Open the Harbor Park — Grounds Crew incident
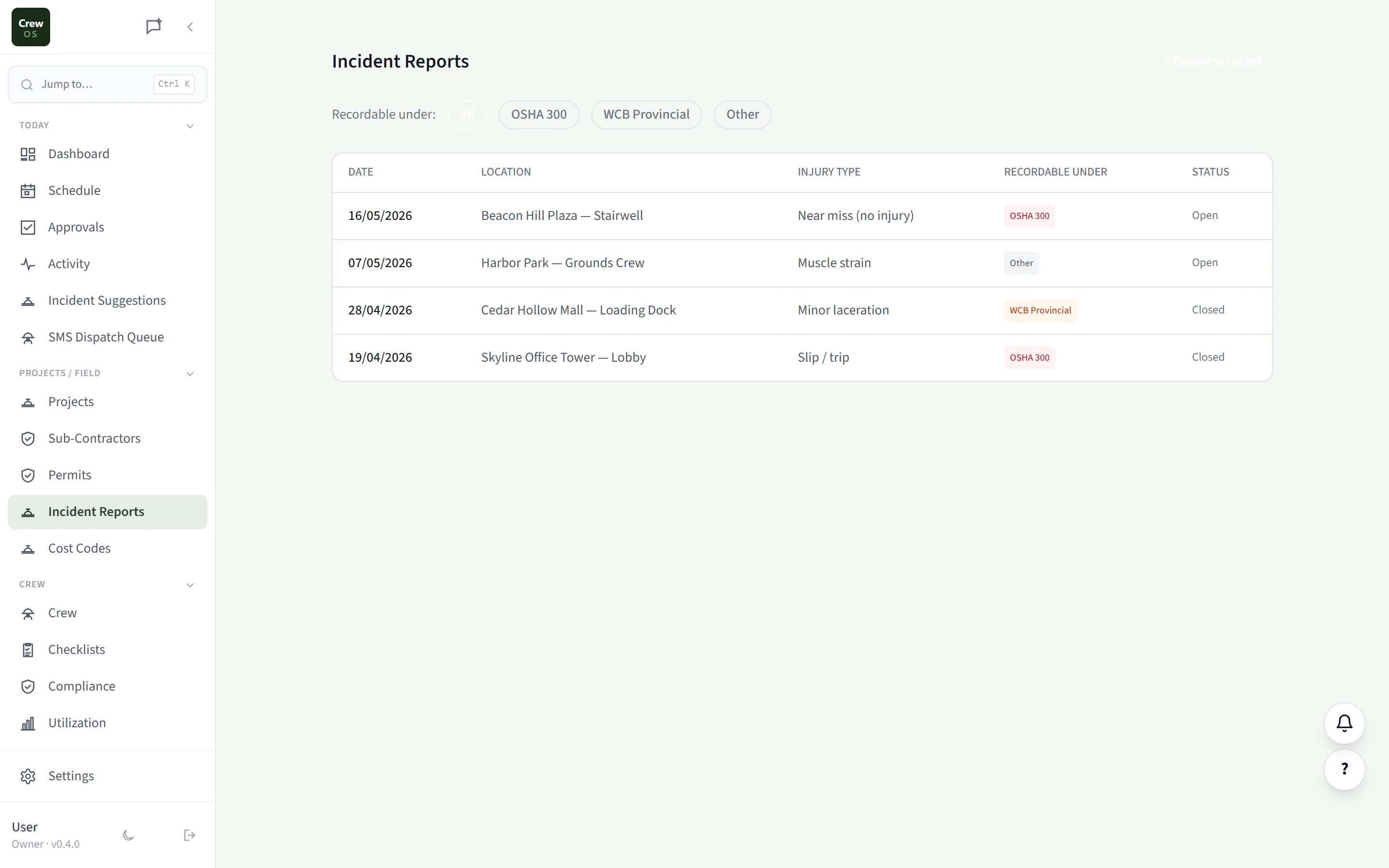 (x=803, y=263)
